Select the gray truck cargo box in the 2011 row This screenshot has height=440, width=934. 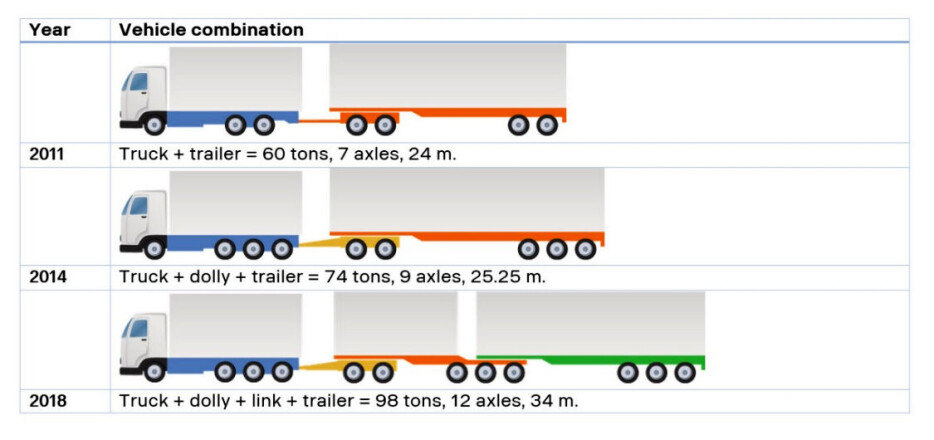pos(236,78)
